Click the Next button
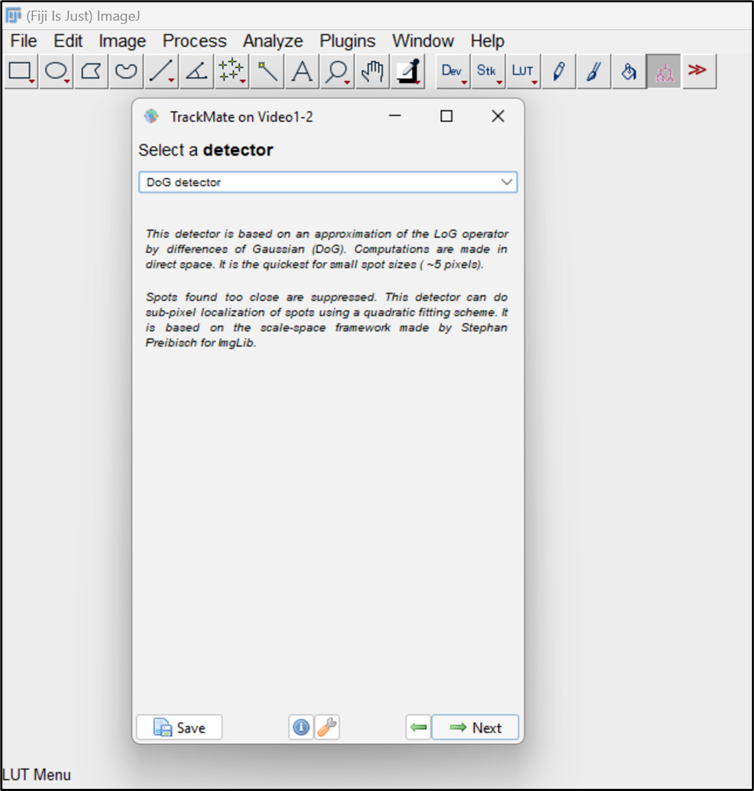Screen dimensions: 754x791 tap(475, 727)
